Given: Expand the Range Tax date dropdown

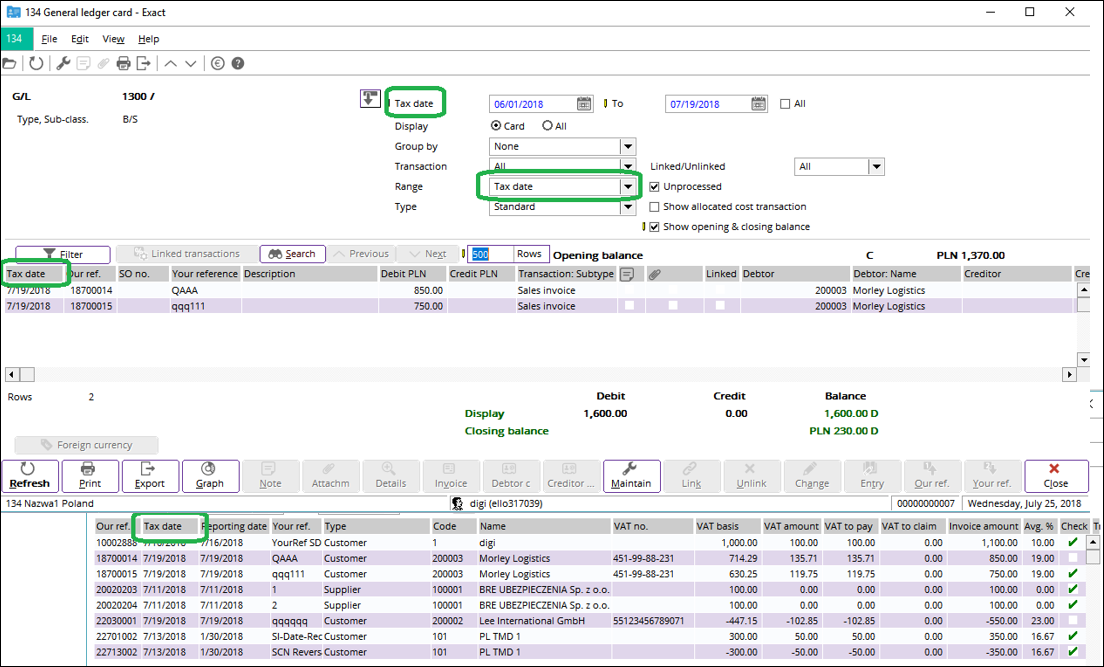Looking at the screenshot, I should [627, 187].
